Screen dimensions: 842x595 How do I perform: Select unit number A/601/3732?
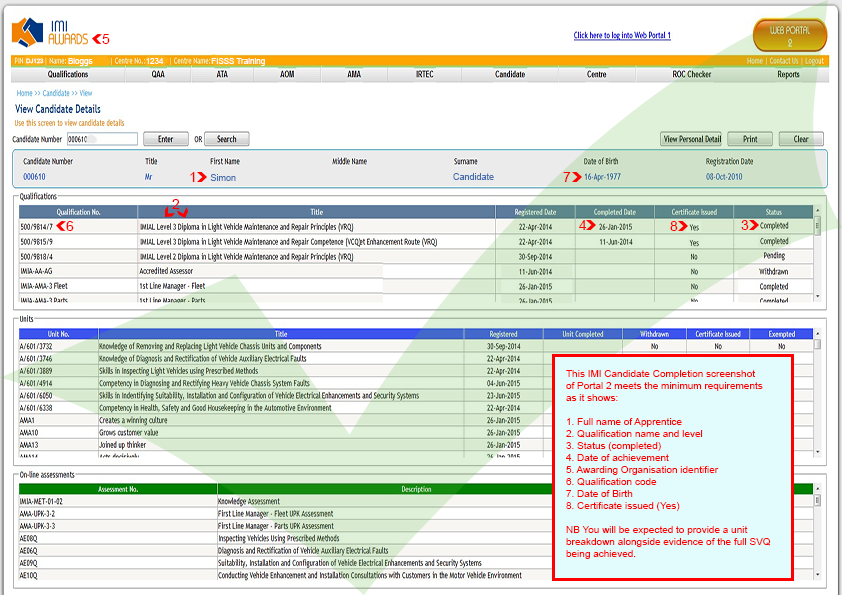(36, 346)
